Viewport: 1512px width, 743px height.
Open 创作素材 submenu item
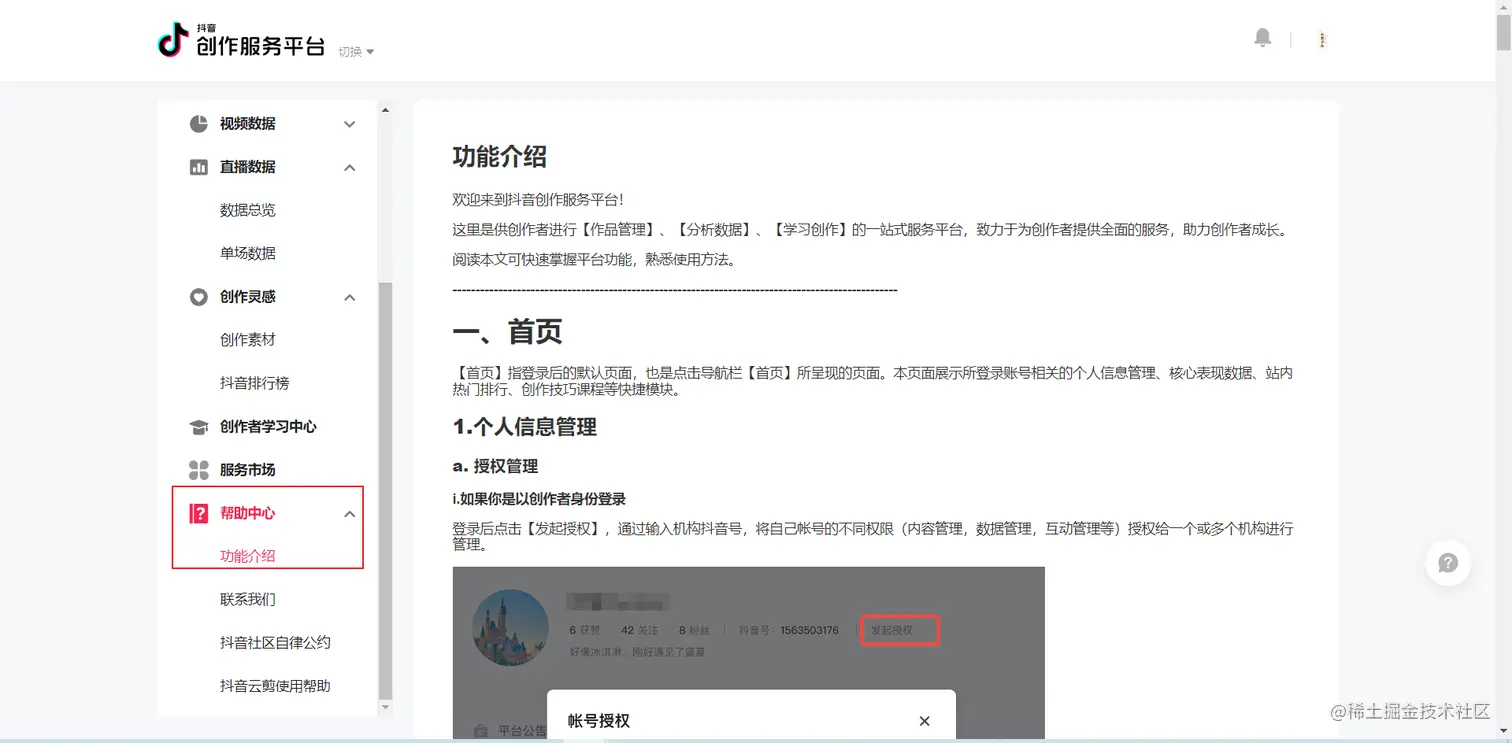[248, 340]
